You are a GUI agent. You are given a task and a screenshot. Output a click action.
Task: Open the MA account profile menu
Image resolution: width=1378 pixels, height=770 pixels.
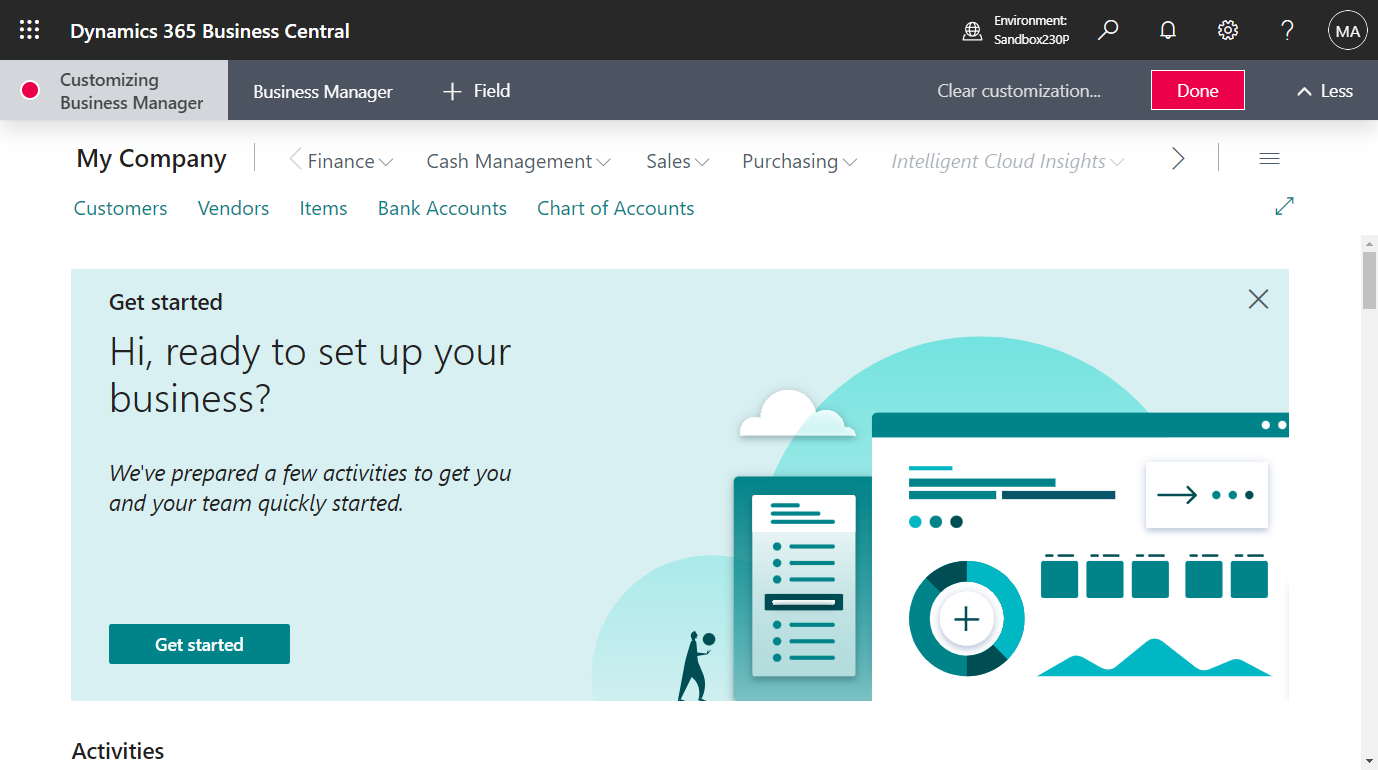click(x=1347, y=30)
